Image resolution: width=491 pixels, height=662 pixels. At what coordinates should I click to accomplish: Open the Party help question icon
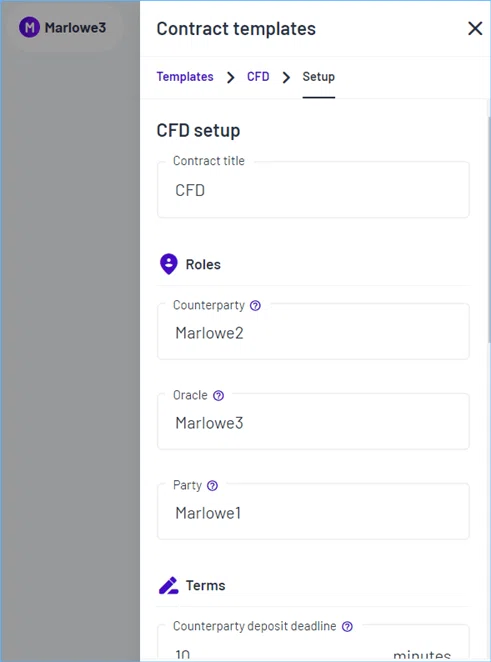coord(212,486)
